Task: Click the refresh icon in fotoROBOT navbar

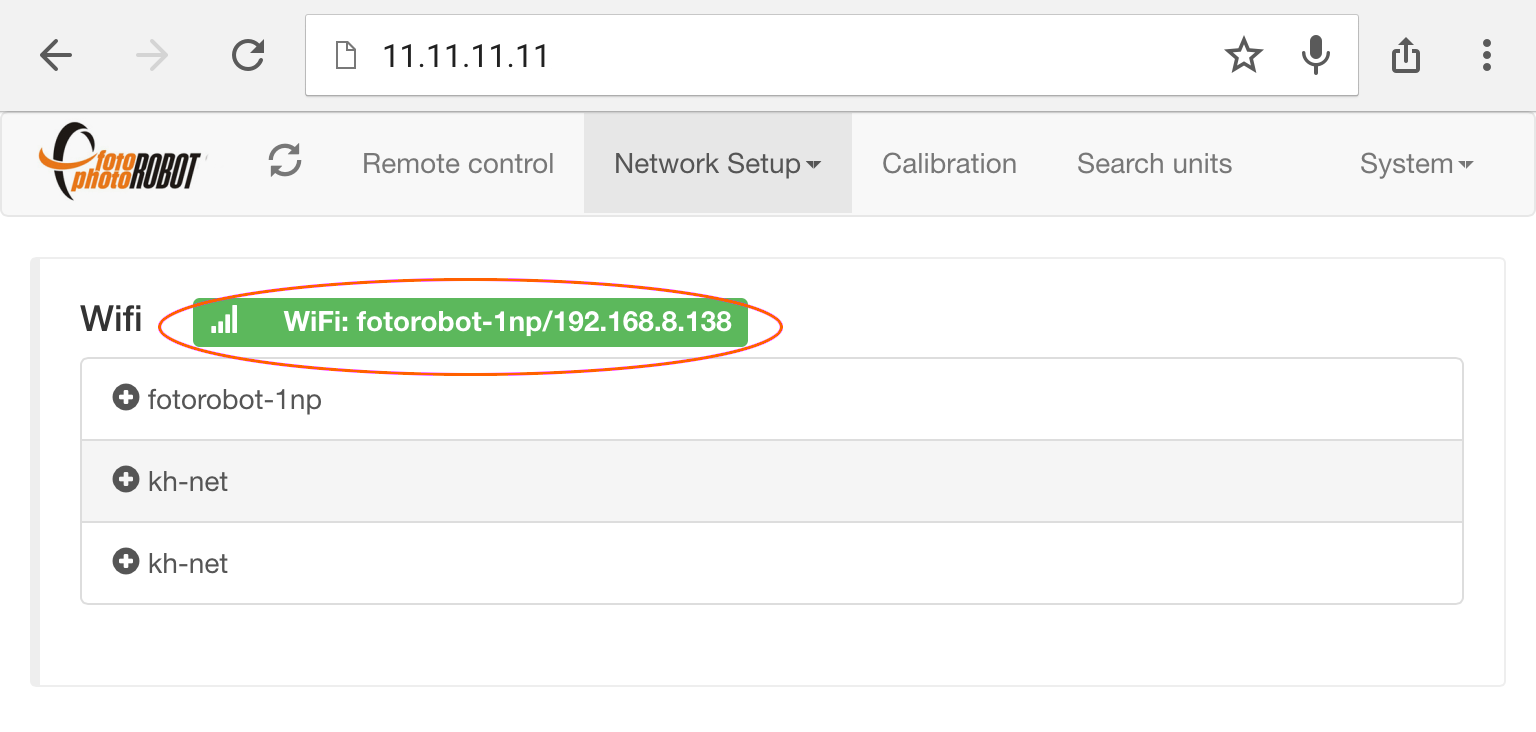Action: (x=286, y=160)
